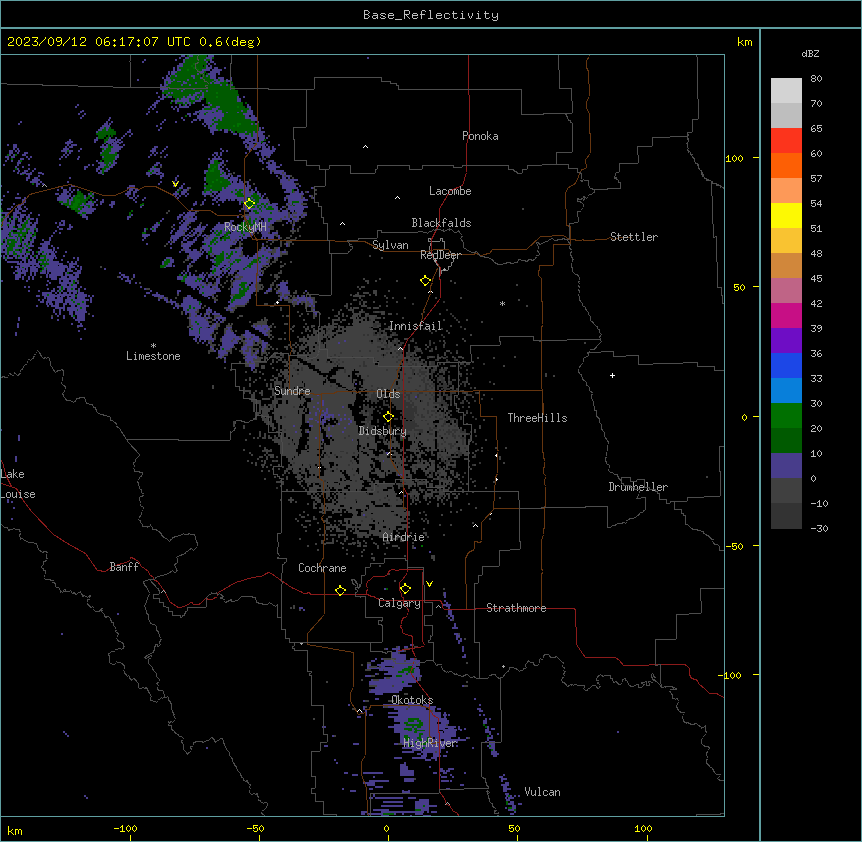The image size is (862, 842).
Task: Select the Calgary label
Action: (399, 603)
